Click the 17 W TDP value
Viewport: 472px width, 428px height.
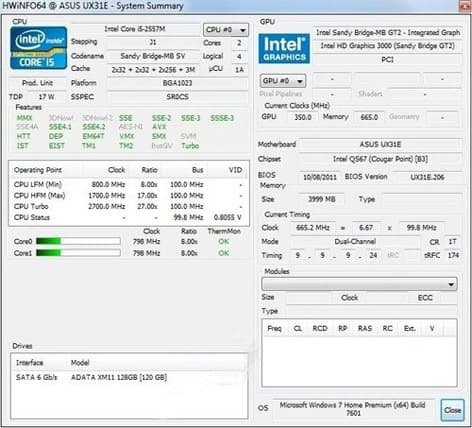46,97
